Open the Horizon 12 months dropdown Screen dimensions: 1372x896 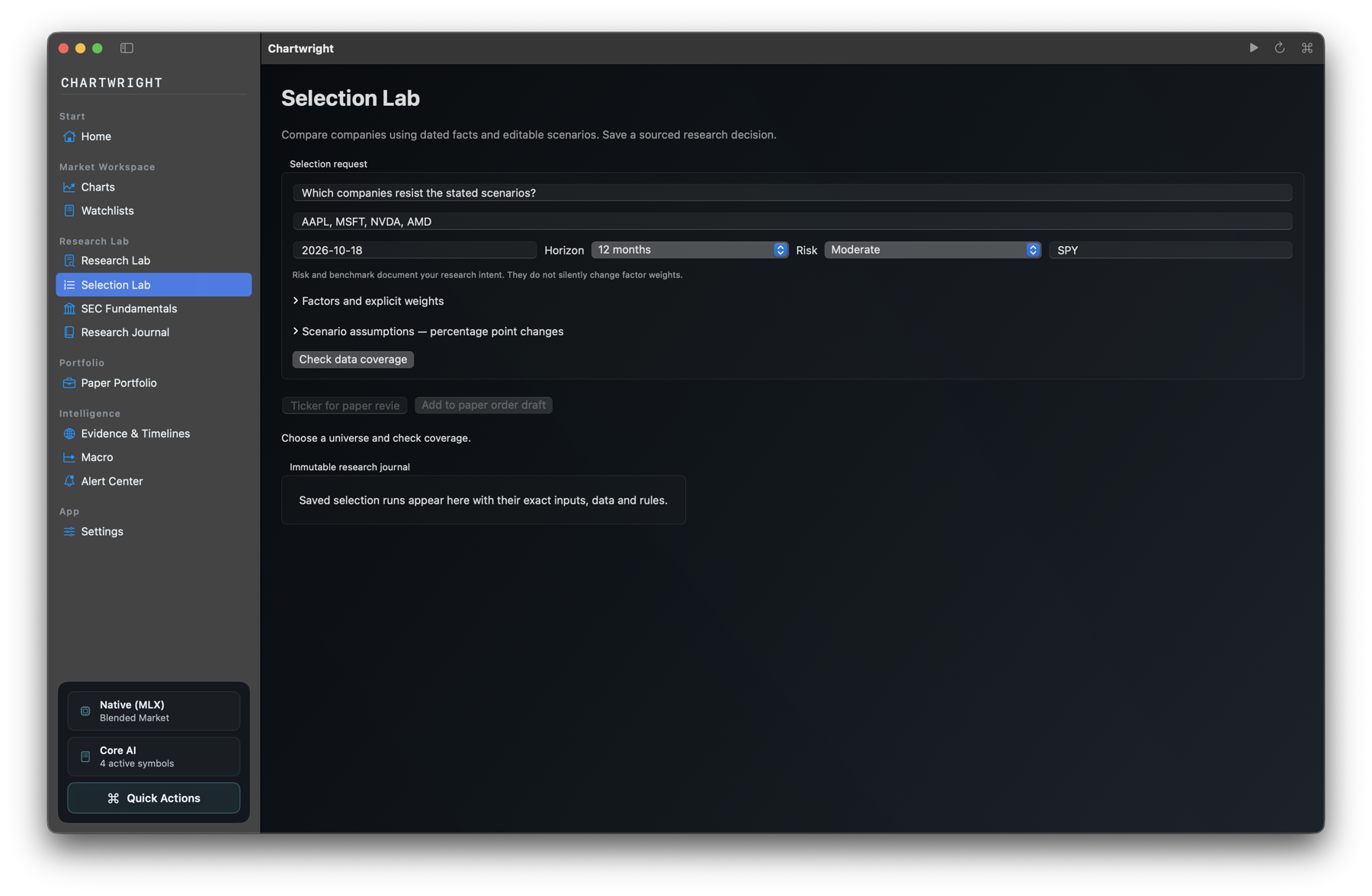689,250
